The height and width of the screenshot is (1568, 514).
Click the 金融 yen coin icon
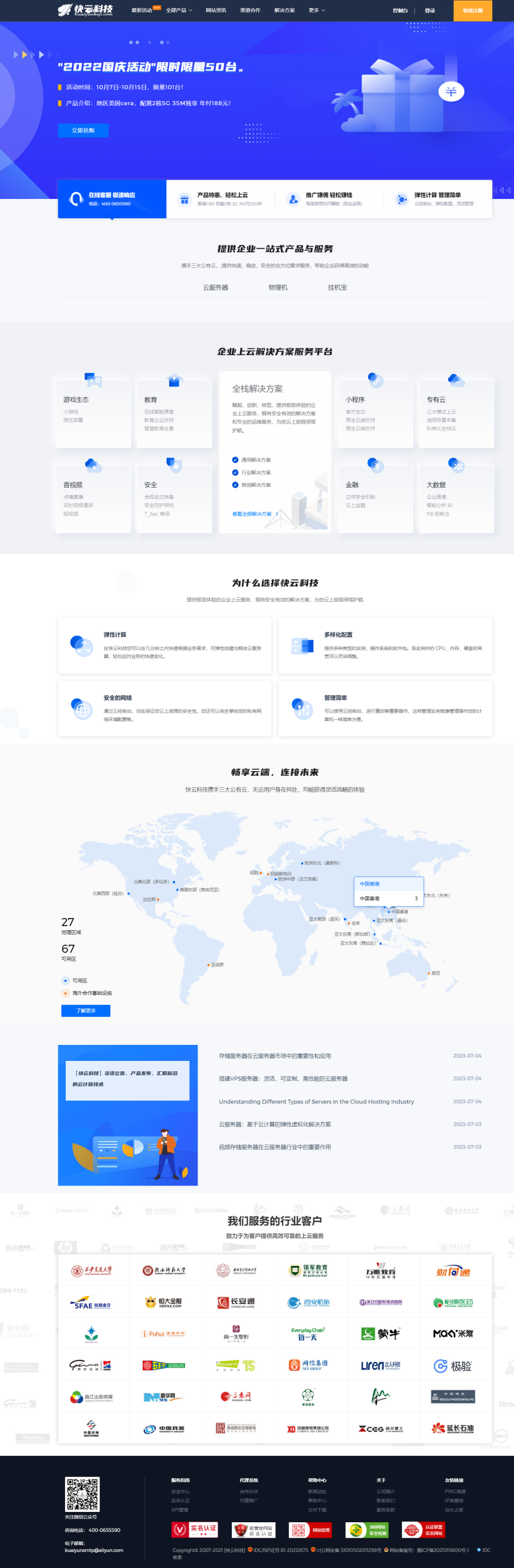click(x=375, y=465)
